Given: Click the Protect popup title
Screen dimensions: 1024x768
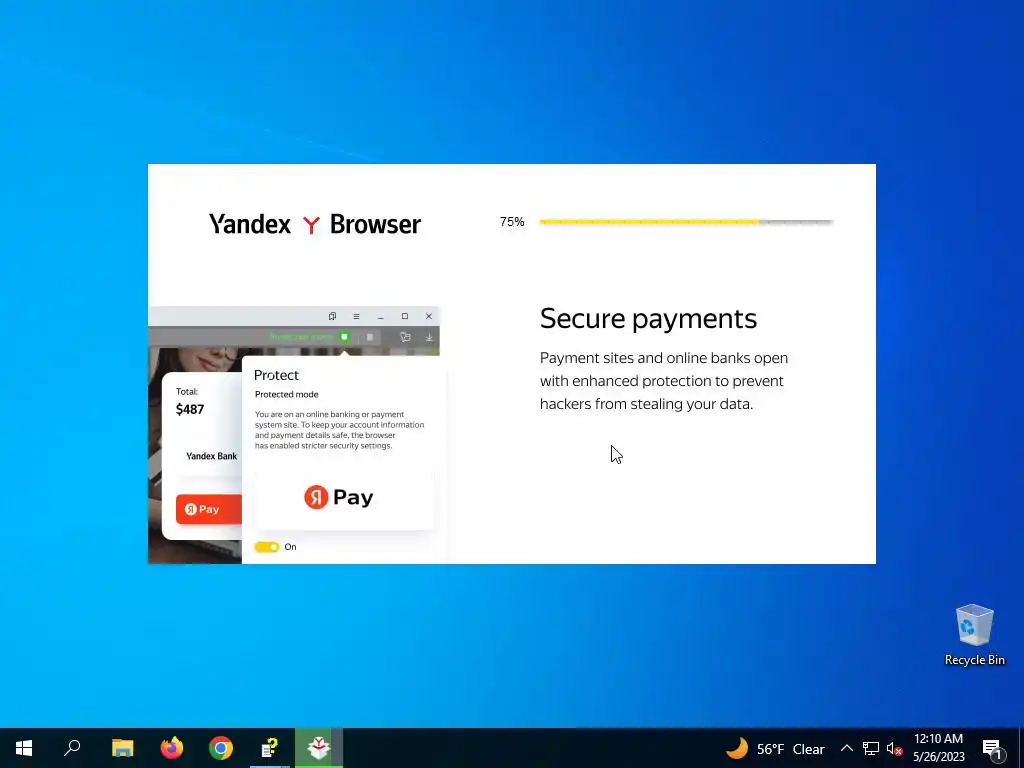Looking at the screenshot, I should tap(276, 375).
